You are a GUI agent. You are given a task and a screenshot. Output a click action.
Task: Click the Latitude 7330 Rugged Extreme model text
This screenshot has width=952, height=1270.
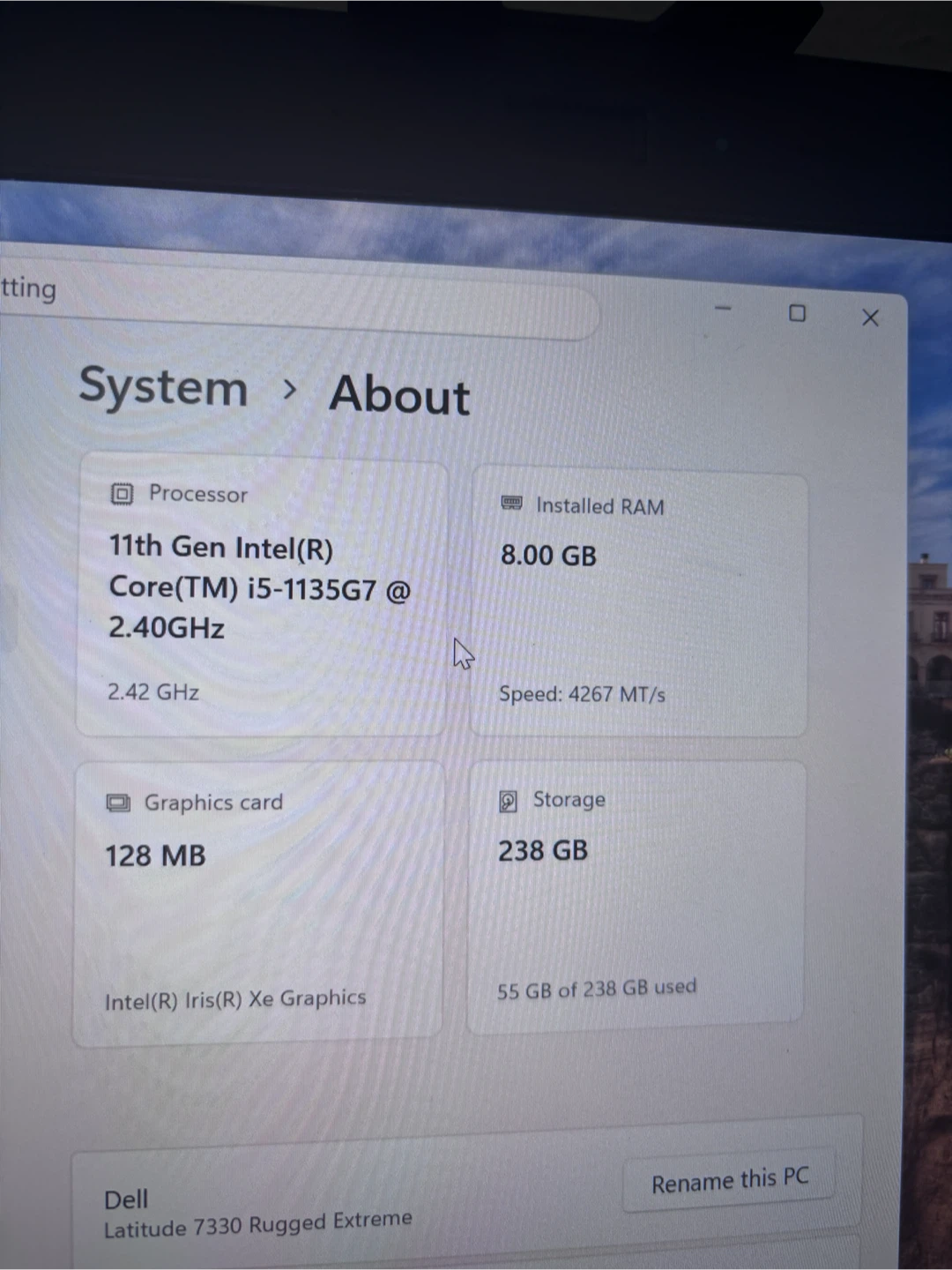(x=258, y=1224)
